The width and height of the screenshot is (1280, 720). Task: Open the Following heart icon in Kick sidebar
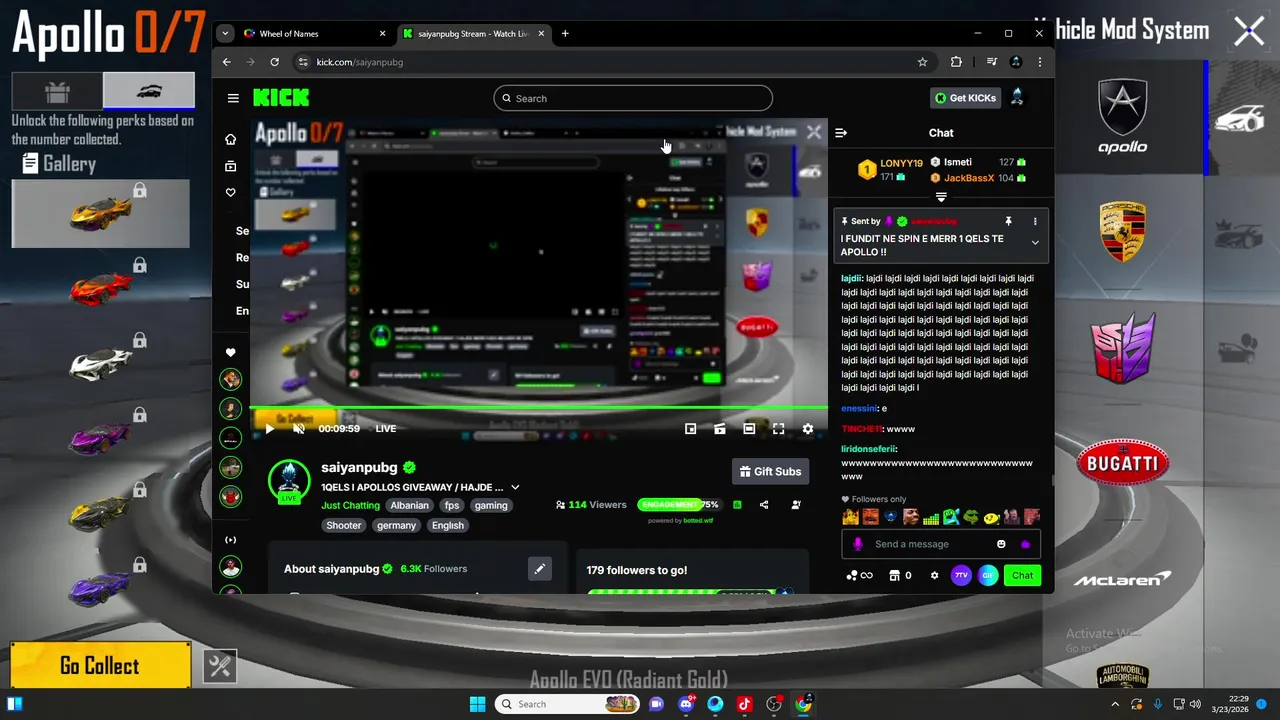(231, 192)
